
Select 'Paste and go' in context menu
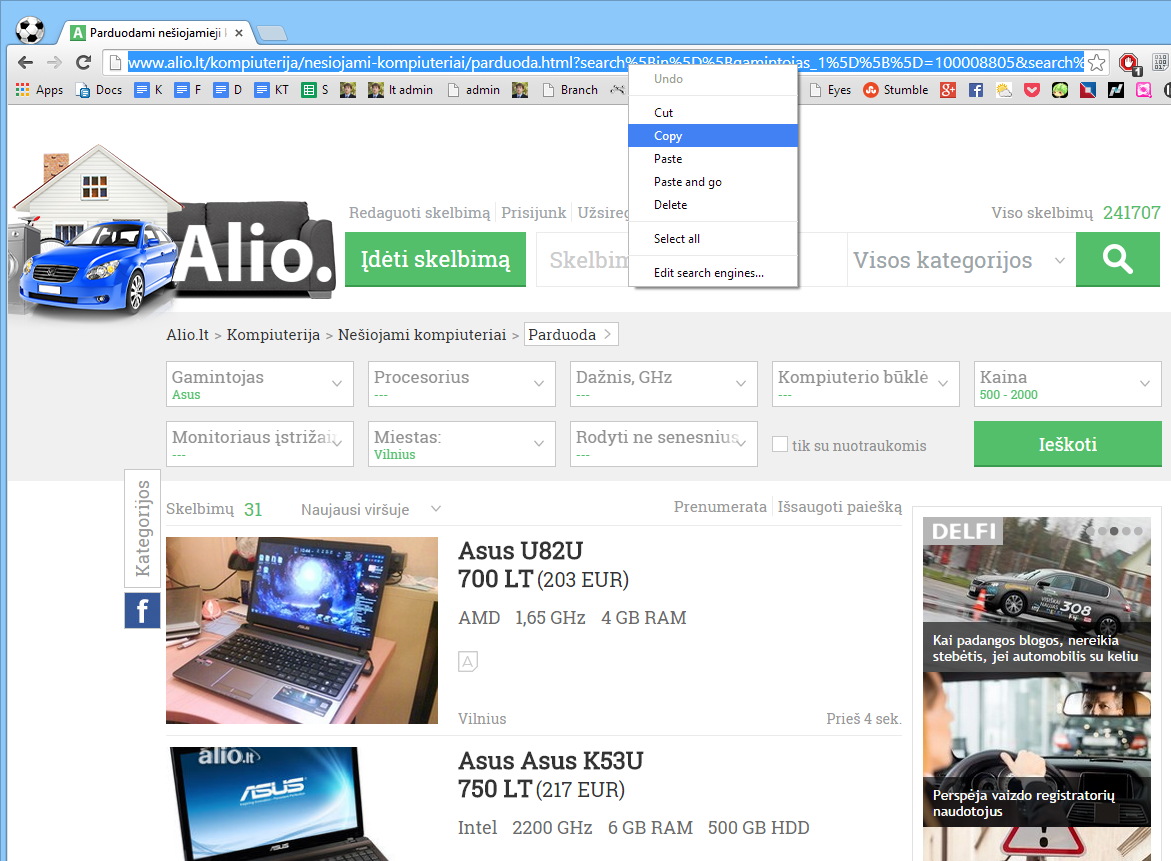pyautogui.click(x=713, y=182)
